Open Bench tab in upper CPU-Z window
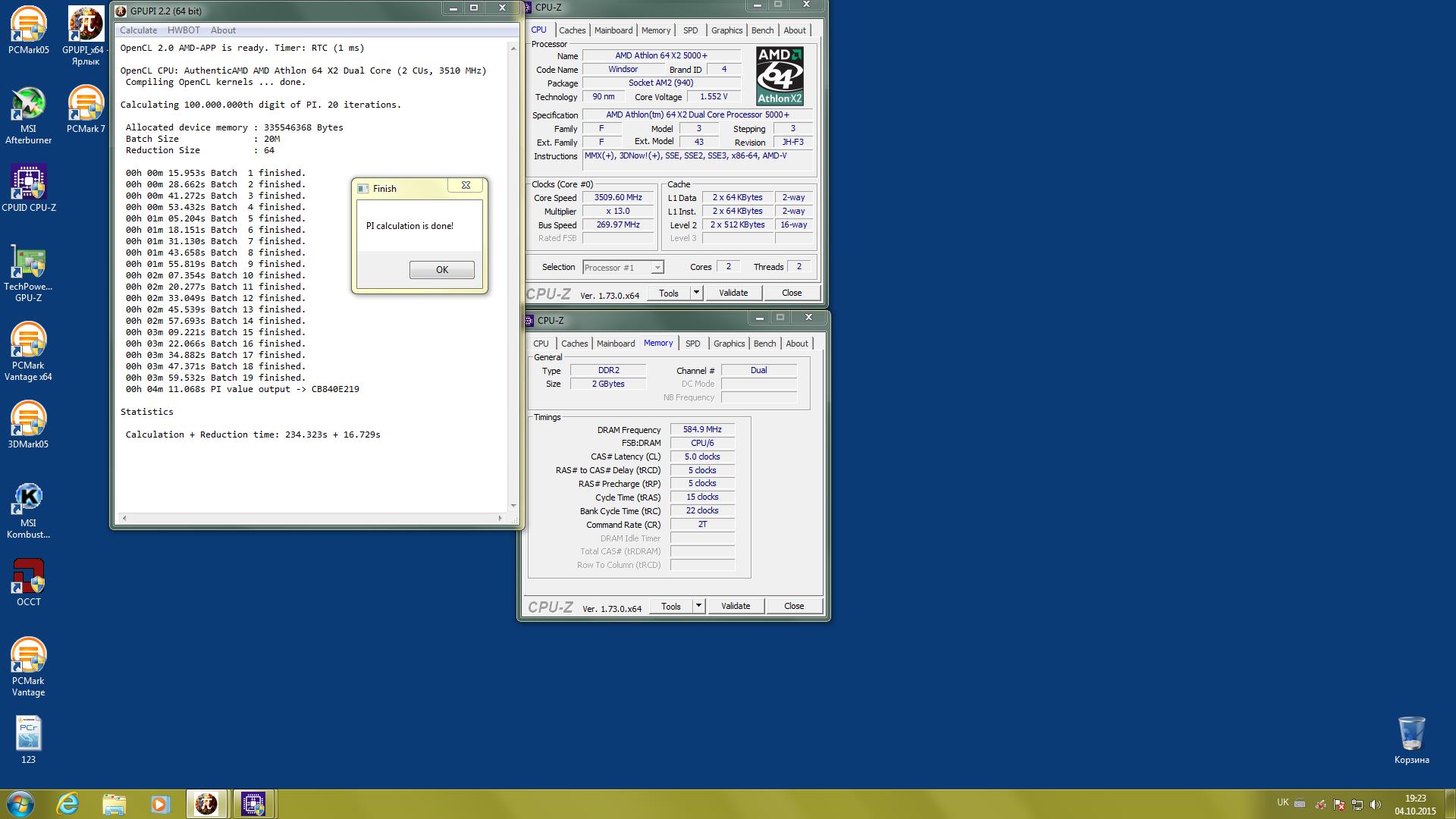Image resolution: width=1456 pixels, height=819 pixels. coord(762,30)
